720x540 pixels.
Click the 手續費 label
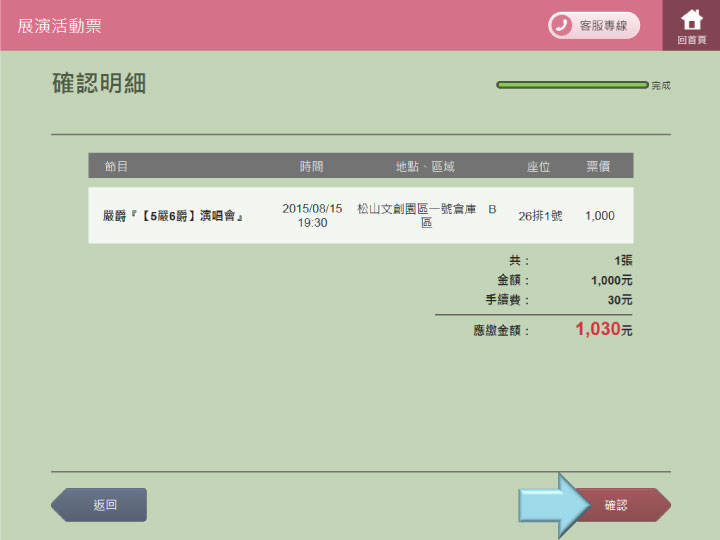pos(507,300)
